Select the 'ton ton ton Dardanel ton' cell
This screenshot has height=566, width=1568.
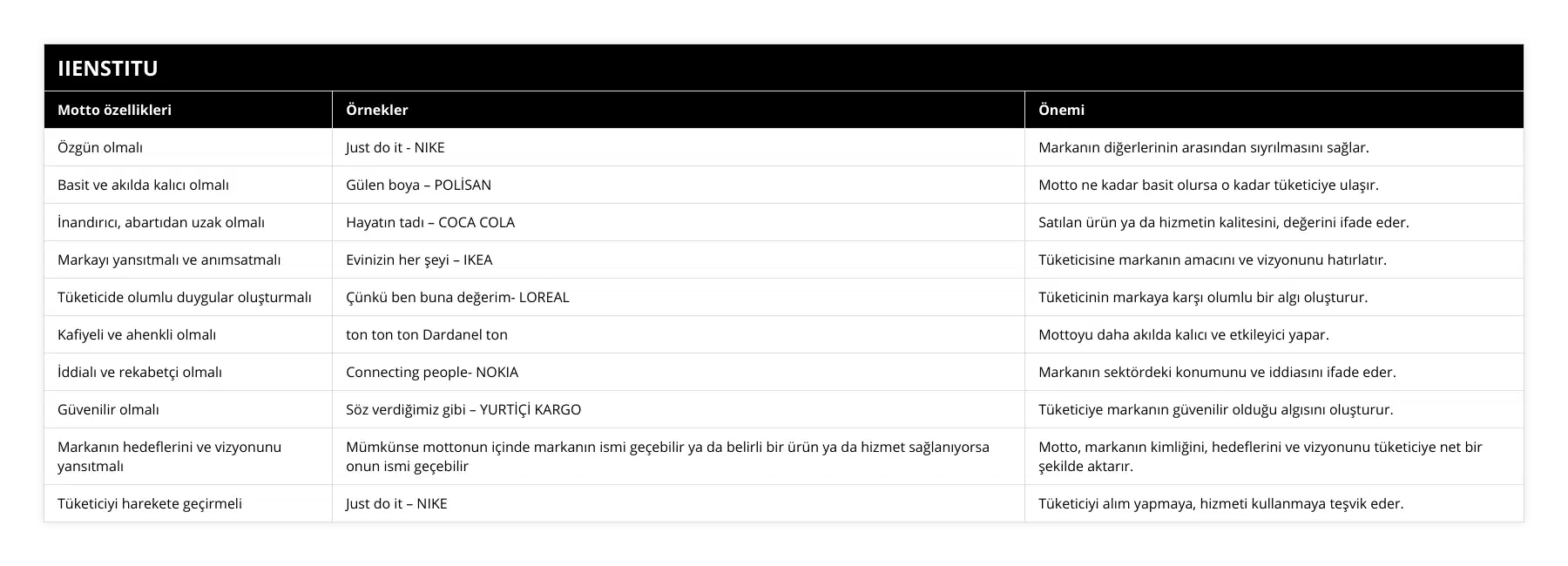[x=427, y=334]
